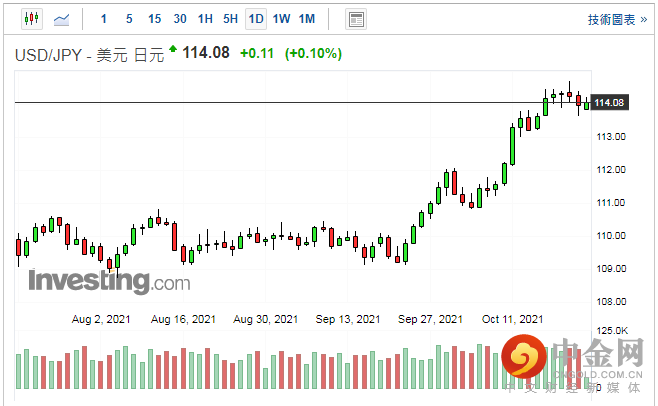This screenshot has width=658, height=406.
Task: Click the current price 114.08 in header
Action: pyautogui.click(x=206, y=53)
